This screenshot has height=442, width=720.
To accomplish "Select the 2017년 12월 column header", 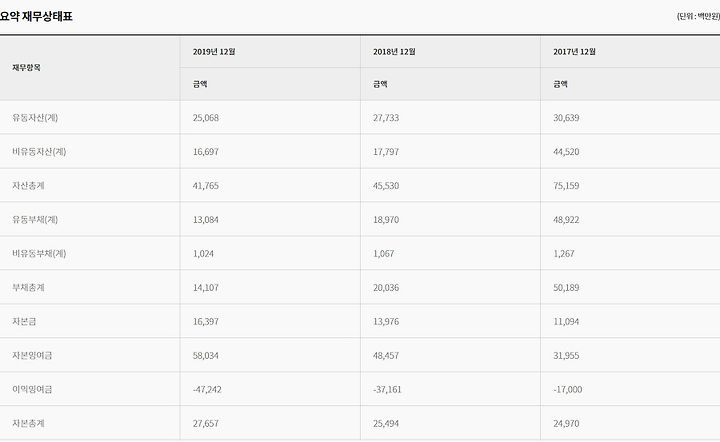I will click(x=574, y=52).
